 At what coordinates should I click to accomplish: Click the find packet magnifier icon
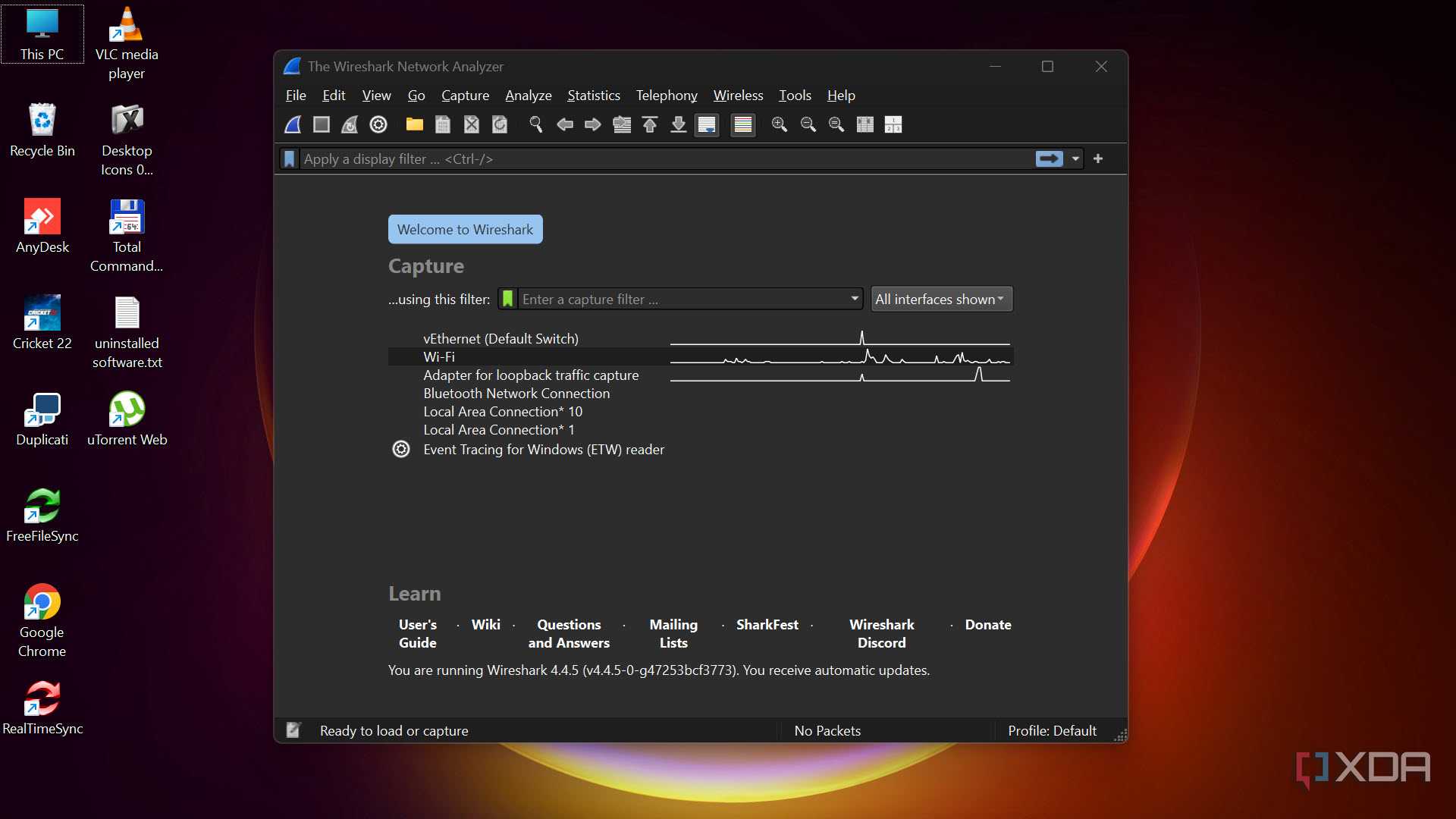click(x=536, y=124)
